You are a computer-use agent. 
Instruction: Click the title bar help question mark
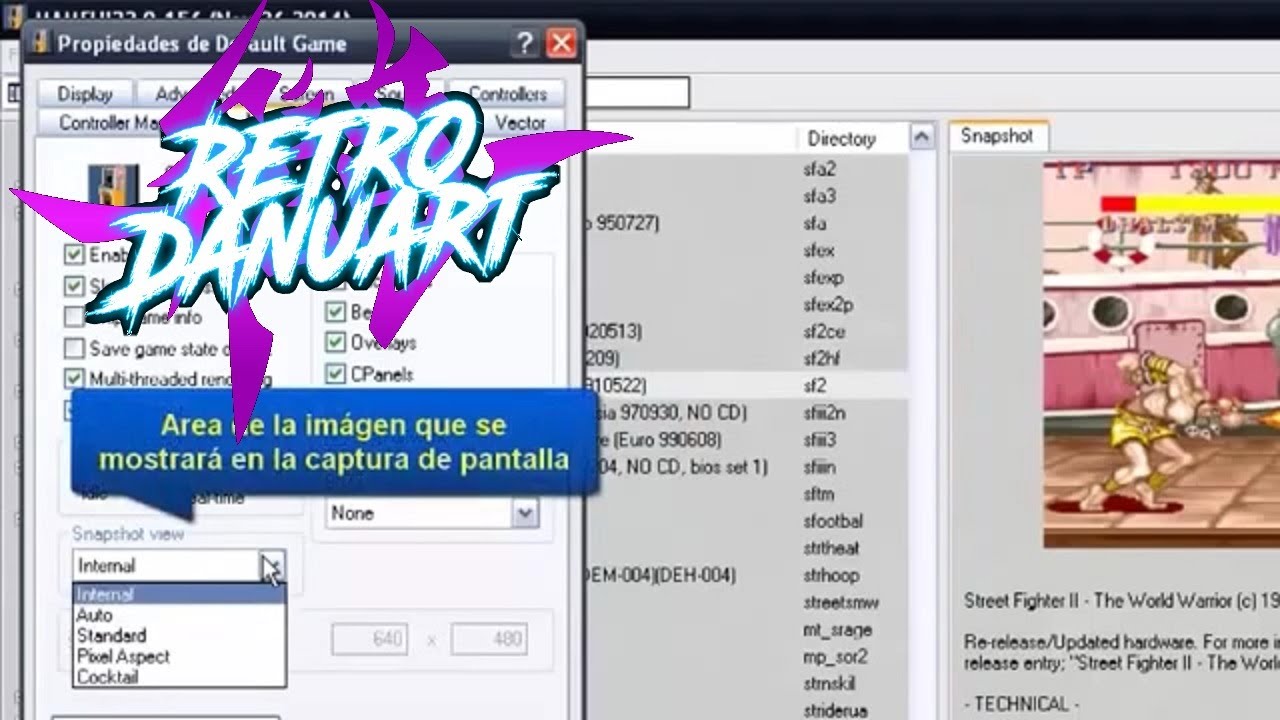pos(525,43)
